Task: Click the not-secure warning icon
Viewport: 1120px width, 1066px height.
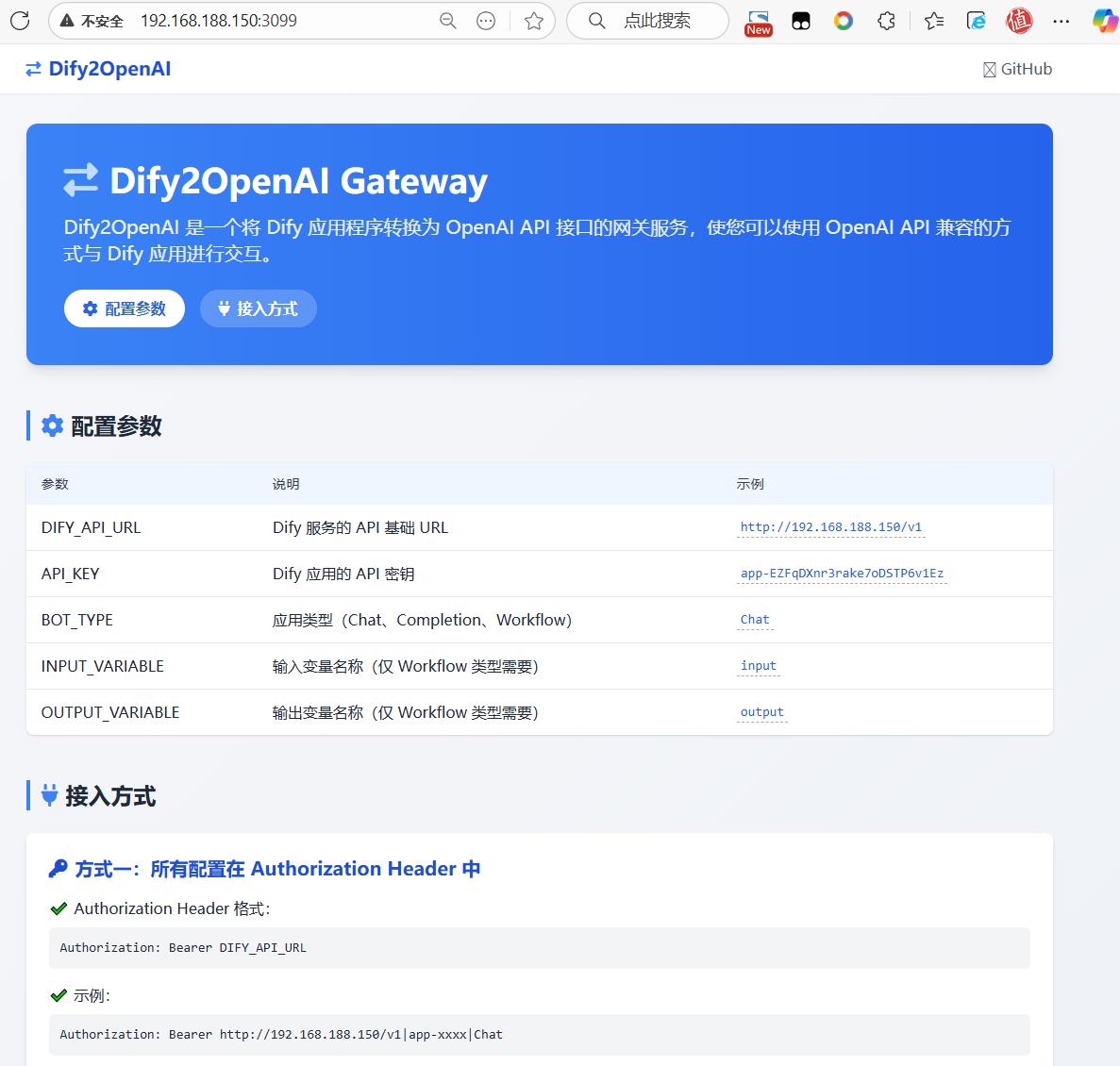Action: (67, 21)
